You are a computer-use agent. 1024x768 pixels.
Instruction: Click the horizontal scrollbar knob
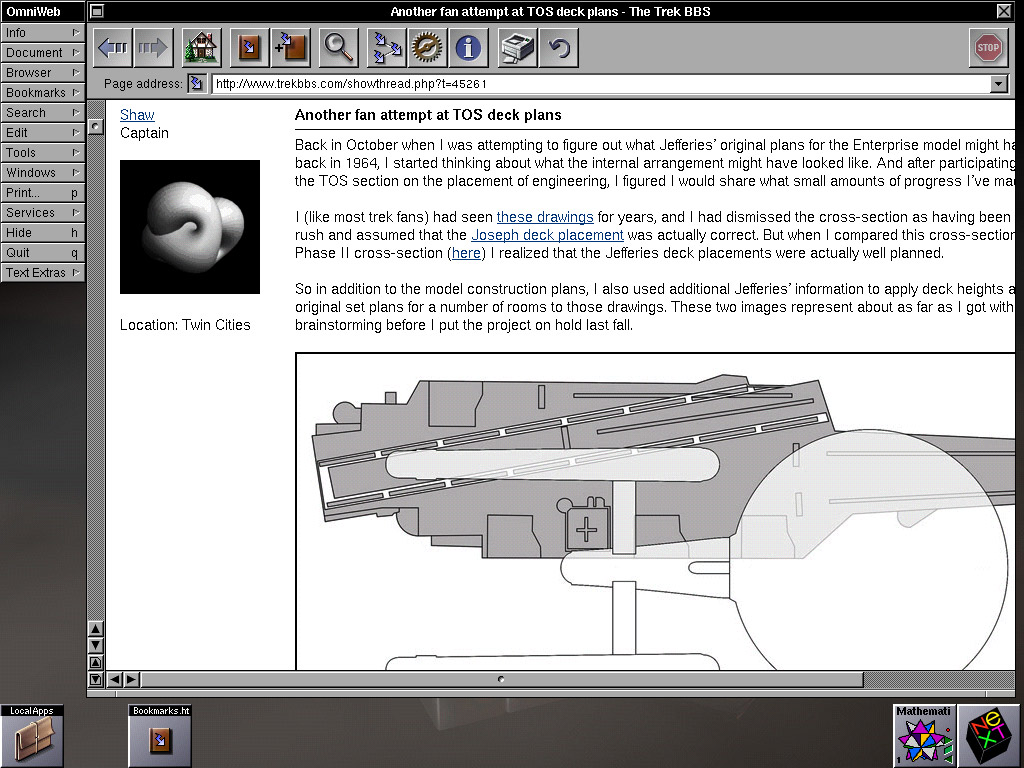click(502, 679)
